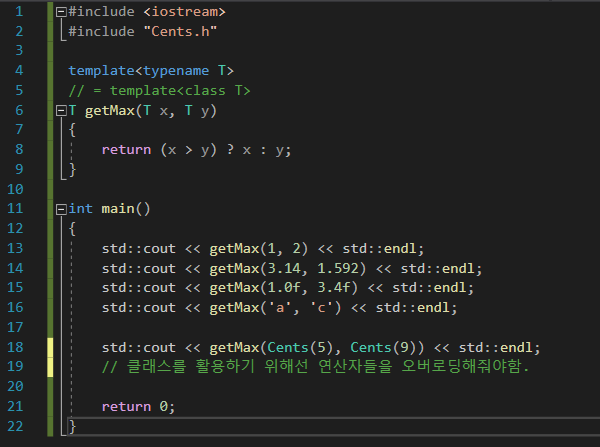Viewport: 600px width, 447px height.
Task: Click 'return 0;' on line 21
Action: (x=139, y=406)
